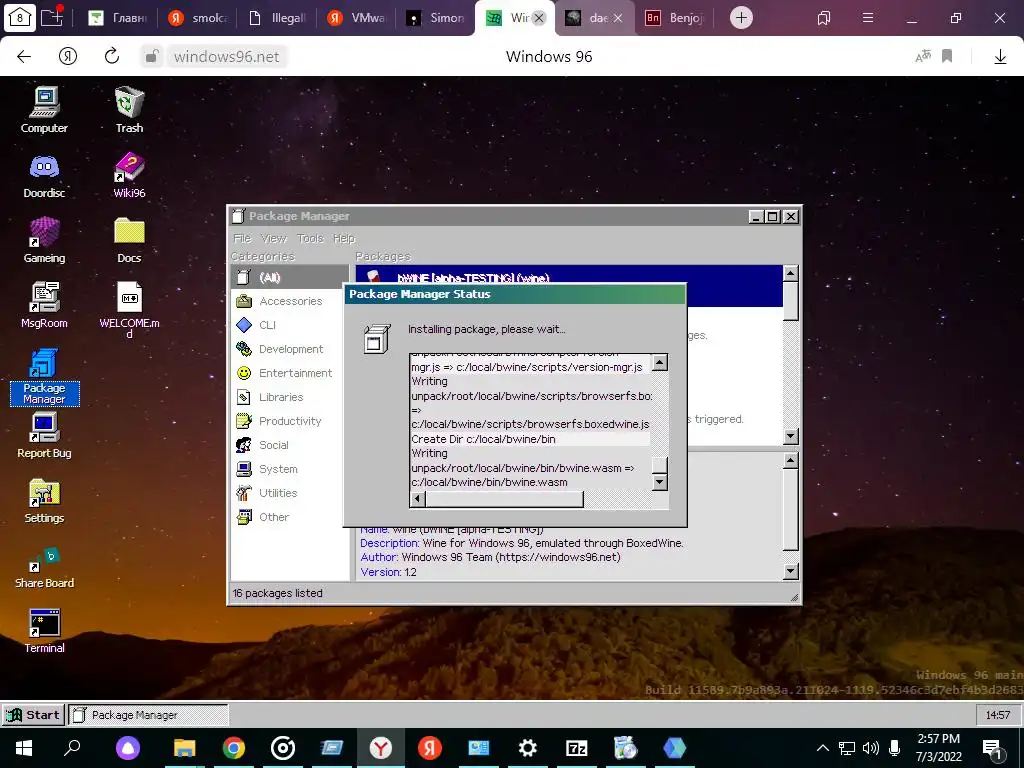Select the Social category

pyautogui.click(x=290, y=445)
